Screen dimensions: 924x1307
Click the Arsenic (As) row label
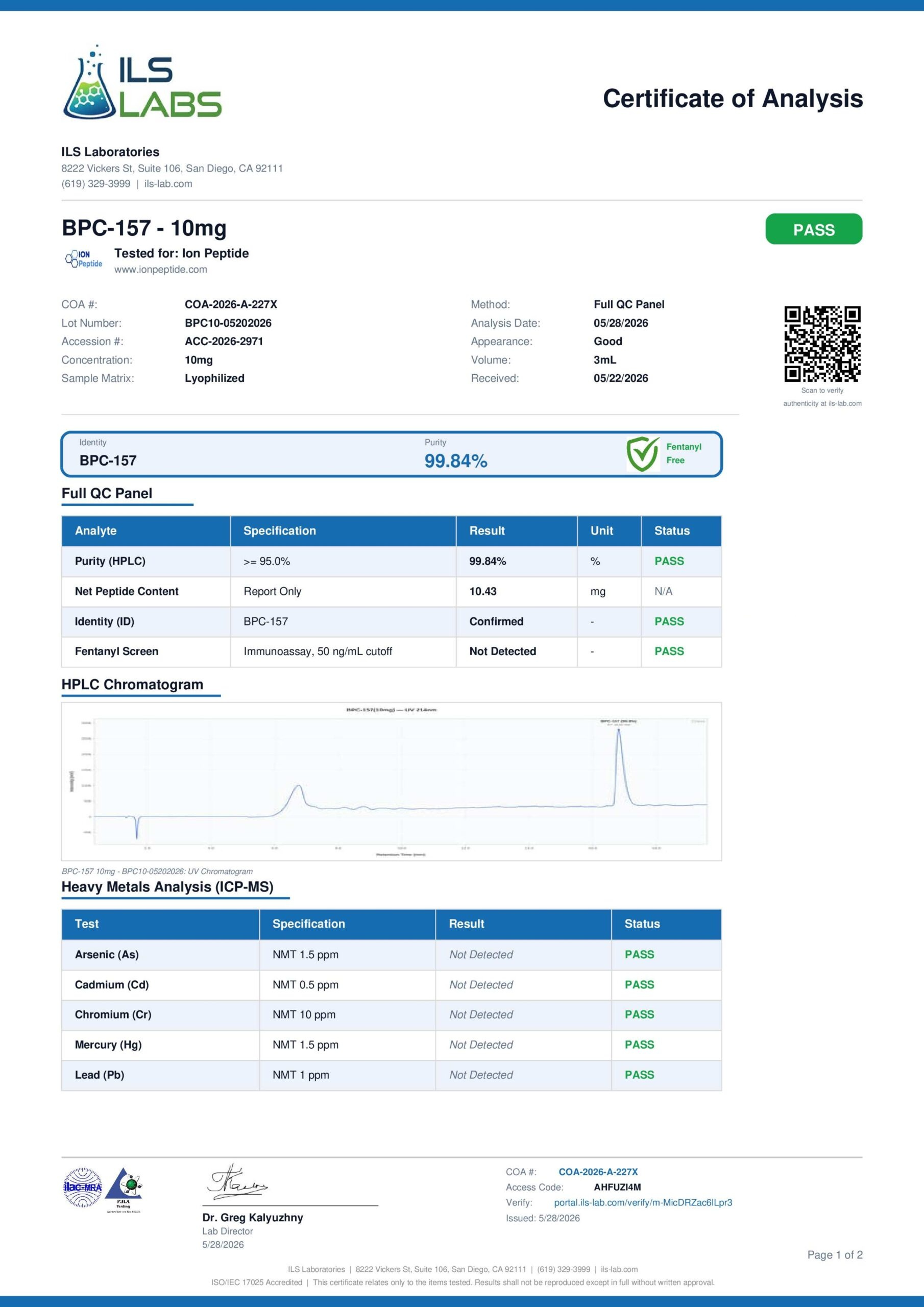[x=107, y=955]
